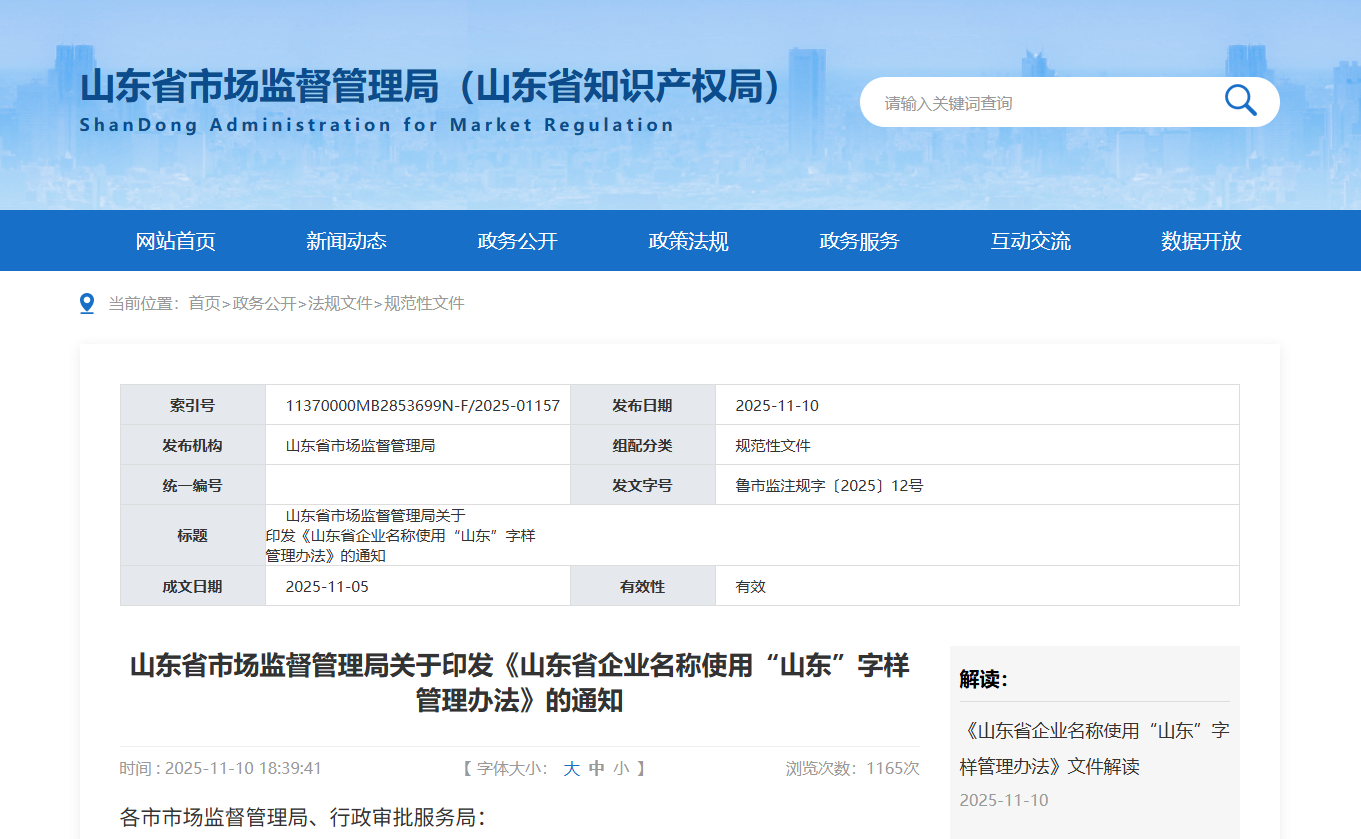Set font size to large (大)
Screen dimensions: 1361x839
(571, 768)
